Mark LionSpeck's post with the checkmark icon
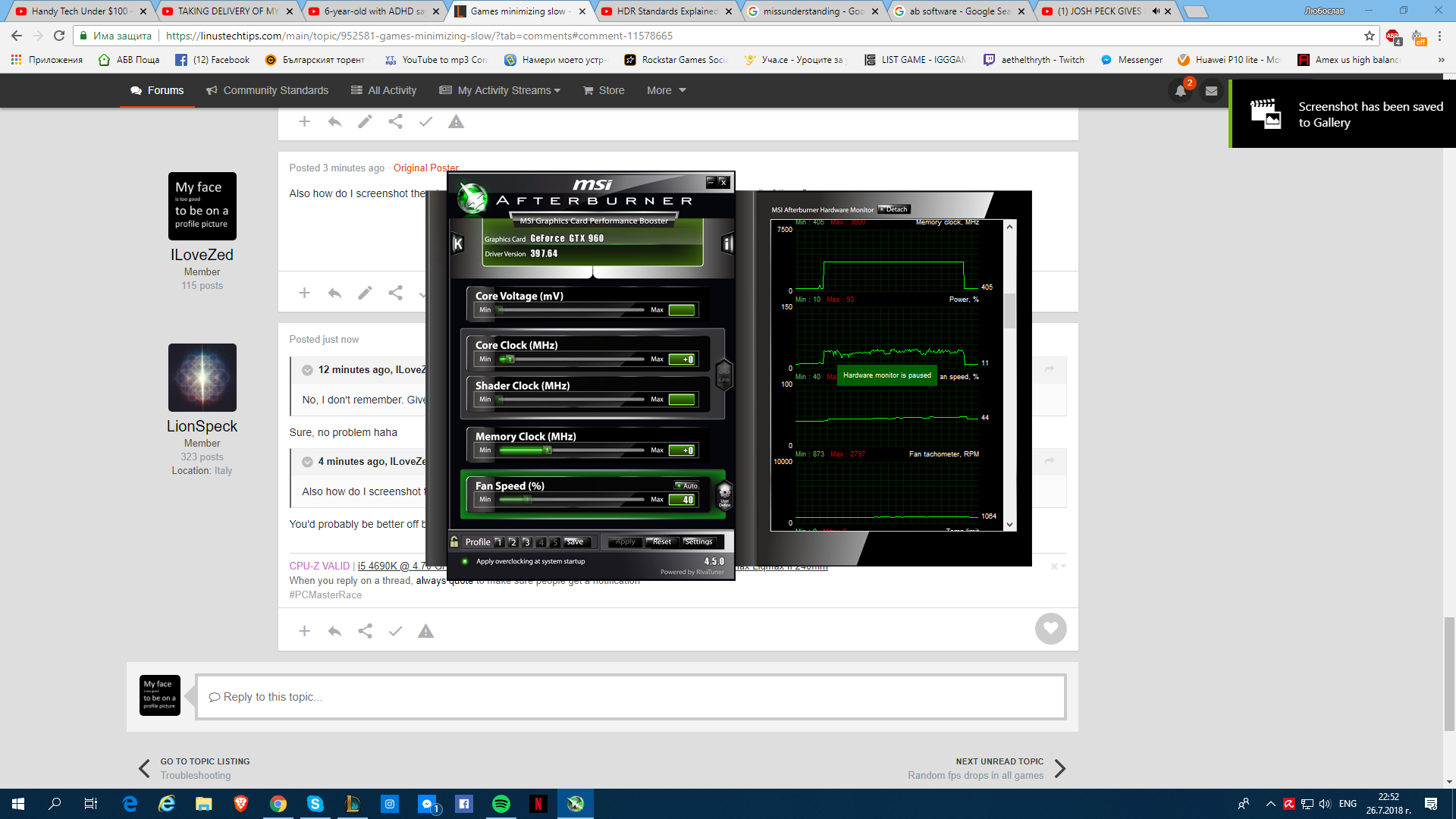1456x819 pixels. pos(395,631)
